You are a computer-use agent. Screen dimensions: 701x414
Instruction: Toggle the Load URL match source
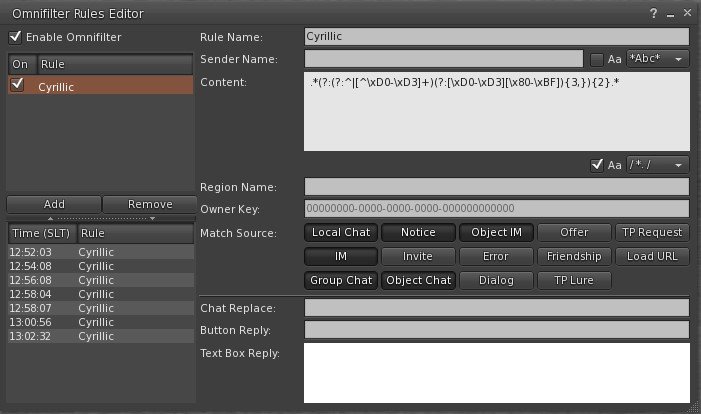pyautogui.click(x=652, y=257)
